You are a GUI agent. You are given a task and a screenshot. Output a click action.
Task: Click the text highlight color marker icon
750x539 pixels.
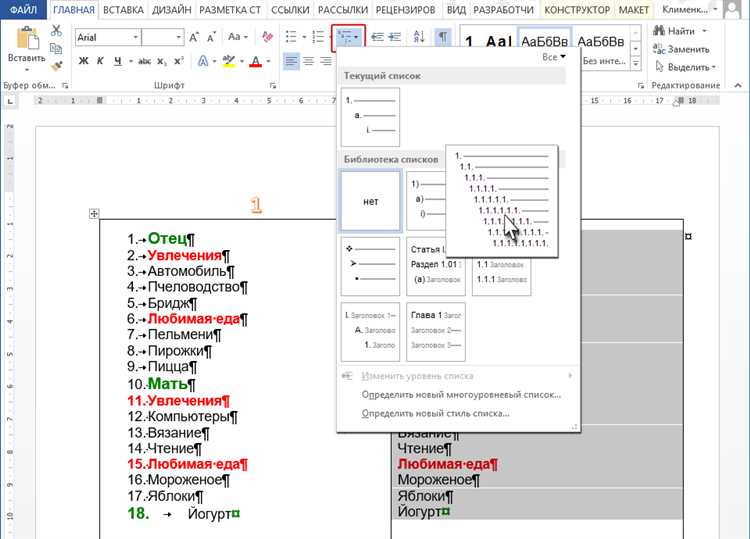tap(229, 61)
